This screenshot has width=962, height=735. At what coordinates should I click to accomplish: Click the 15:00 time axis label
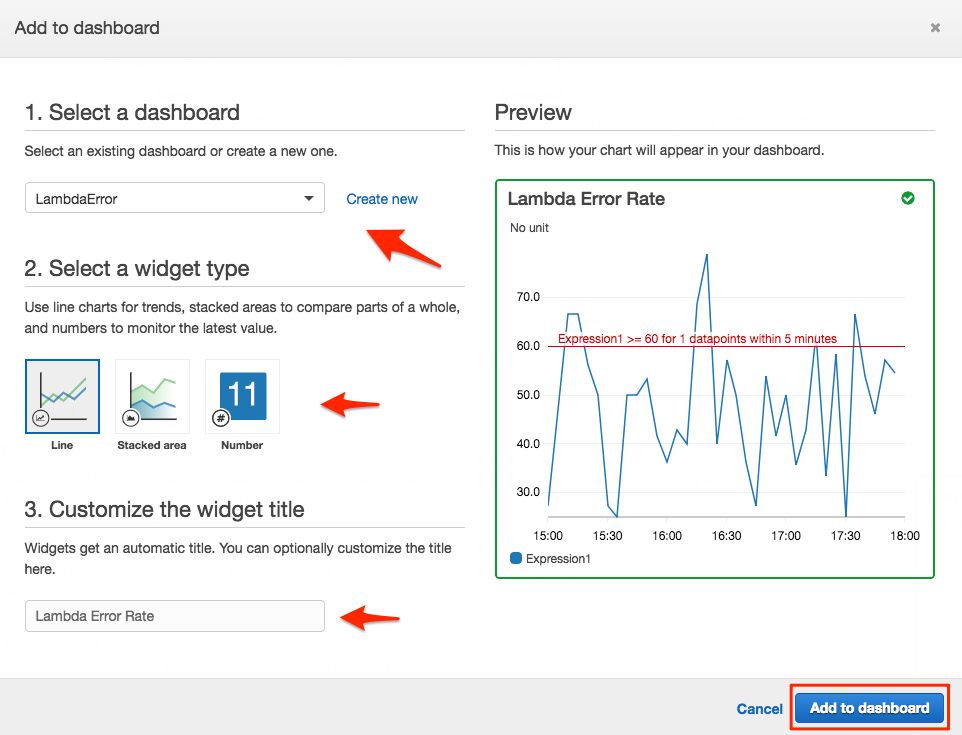pyautogui.click(x=548, y=536)
